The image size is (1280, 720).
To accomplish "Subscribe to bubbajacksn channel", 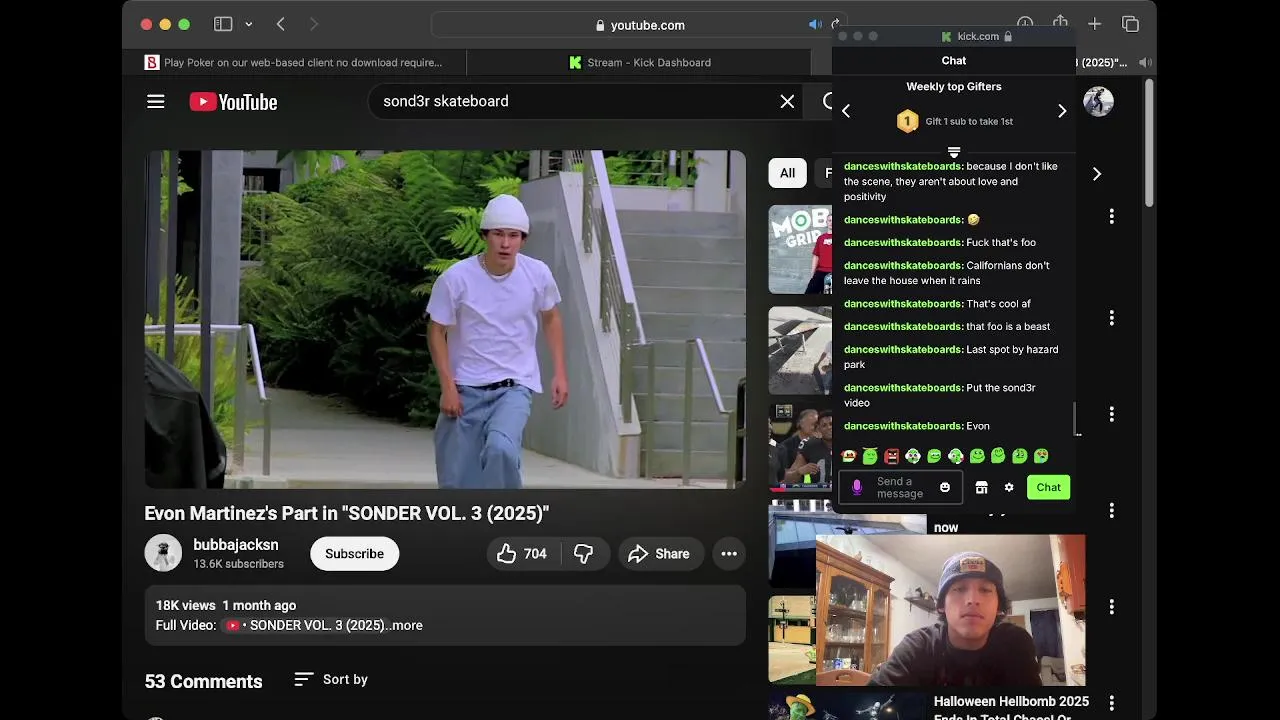I will (x=354, y=554).
